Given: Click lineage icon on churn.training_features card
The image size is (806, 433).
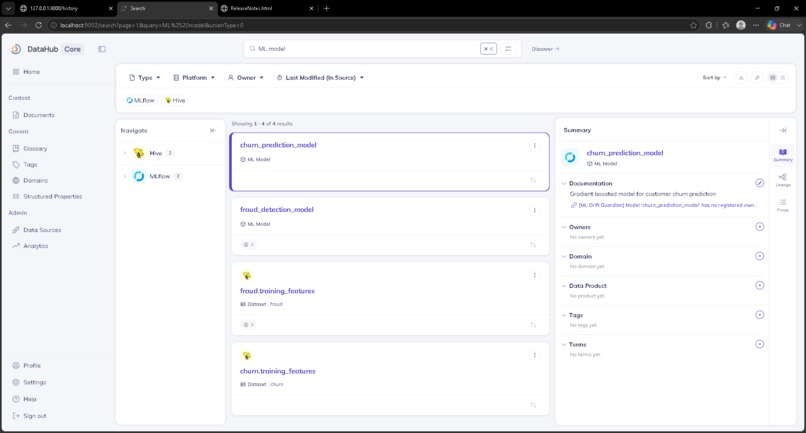Looking at the screenshot, I should [x=533, y=405].
